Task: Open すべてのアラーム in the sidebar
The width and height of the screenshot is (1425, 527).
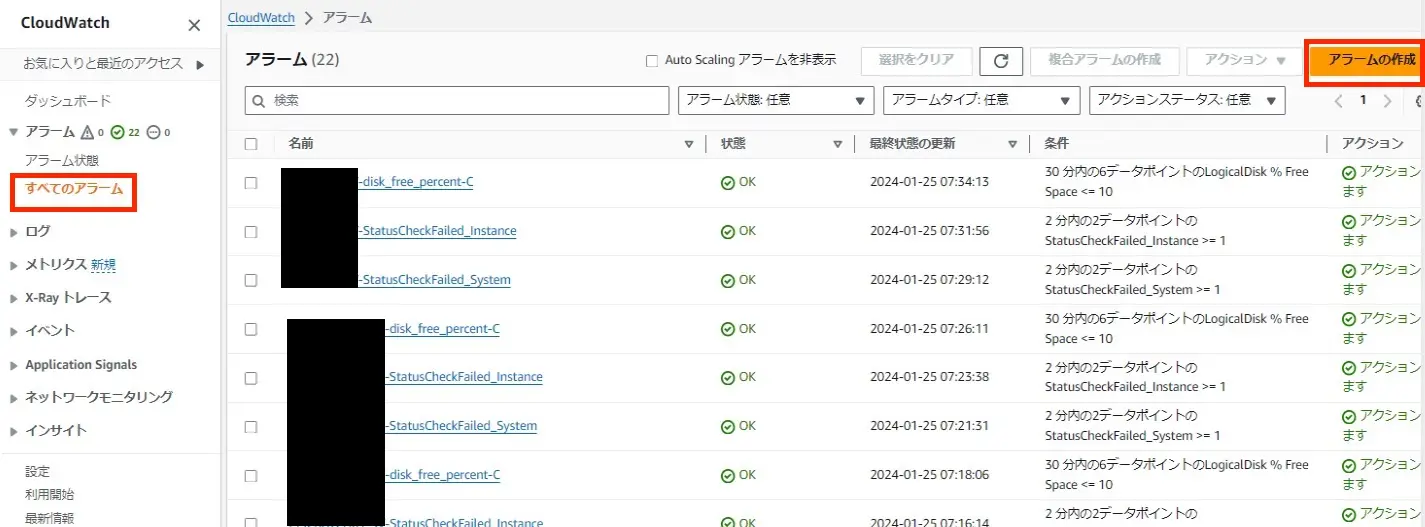Action: point(74,189)
